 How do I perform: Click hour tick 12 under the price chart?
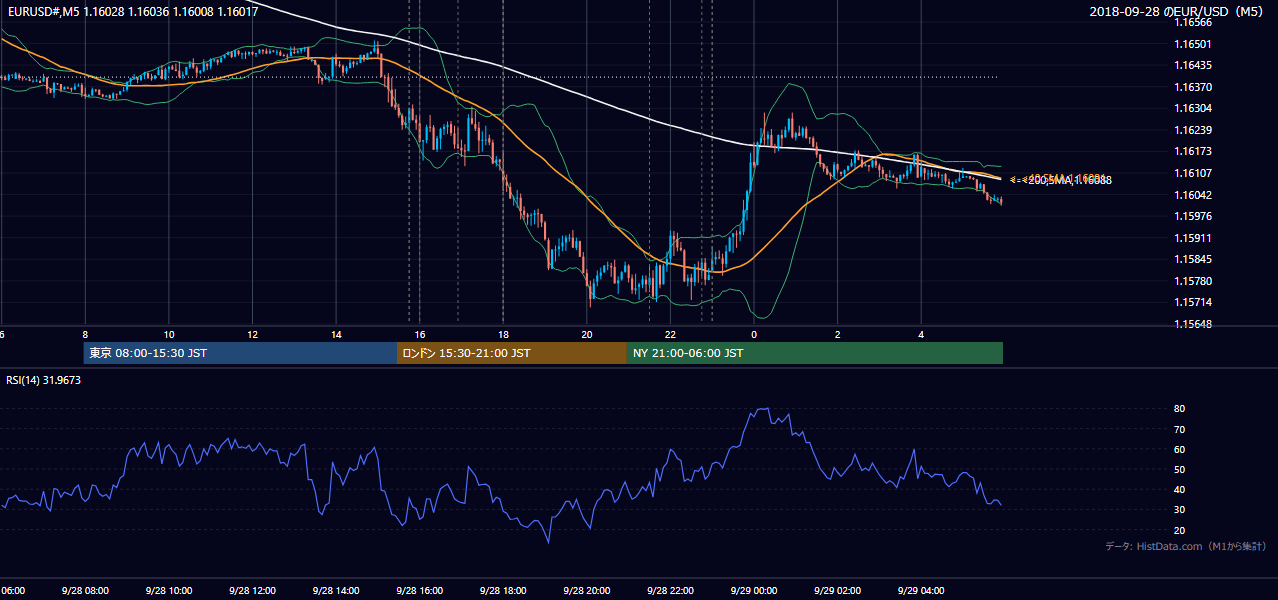point(252,335)
